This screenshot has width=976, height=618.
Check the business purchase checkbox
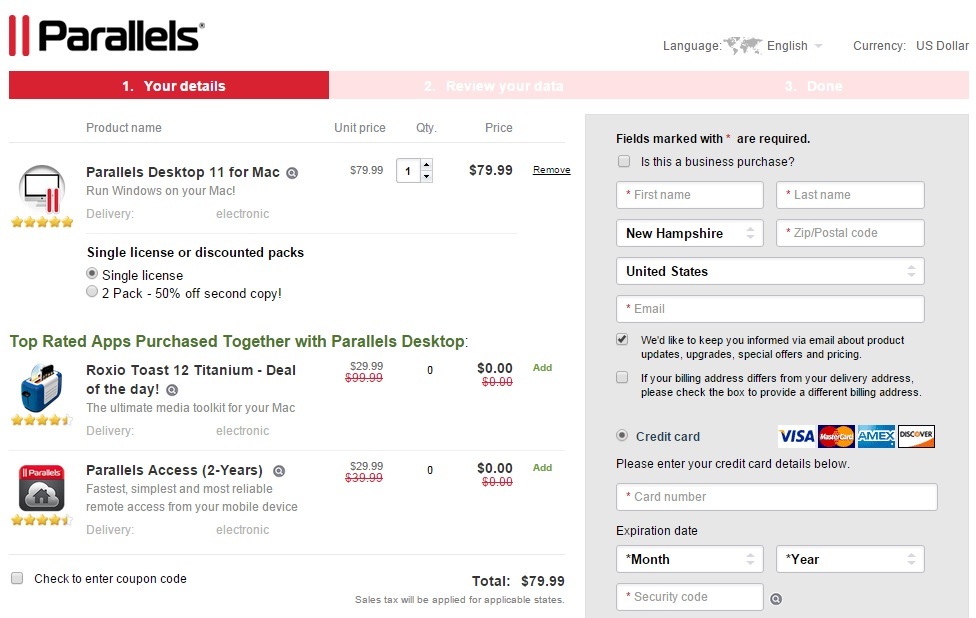tap(624, 161)
